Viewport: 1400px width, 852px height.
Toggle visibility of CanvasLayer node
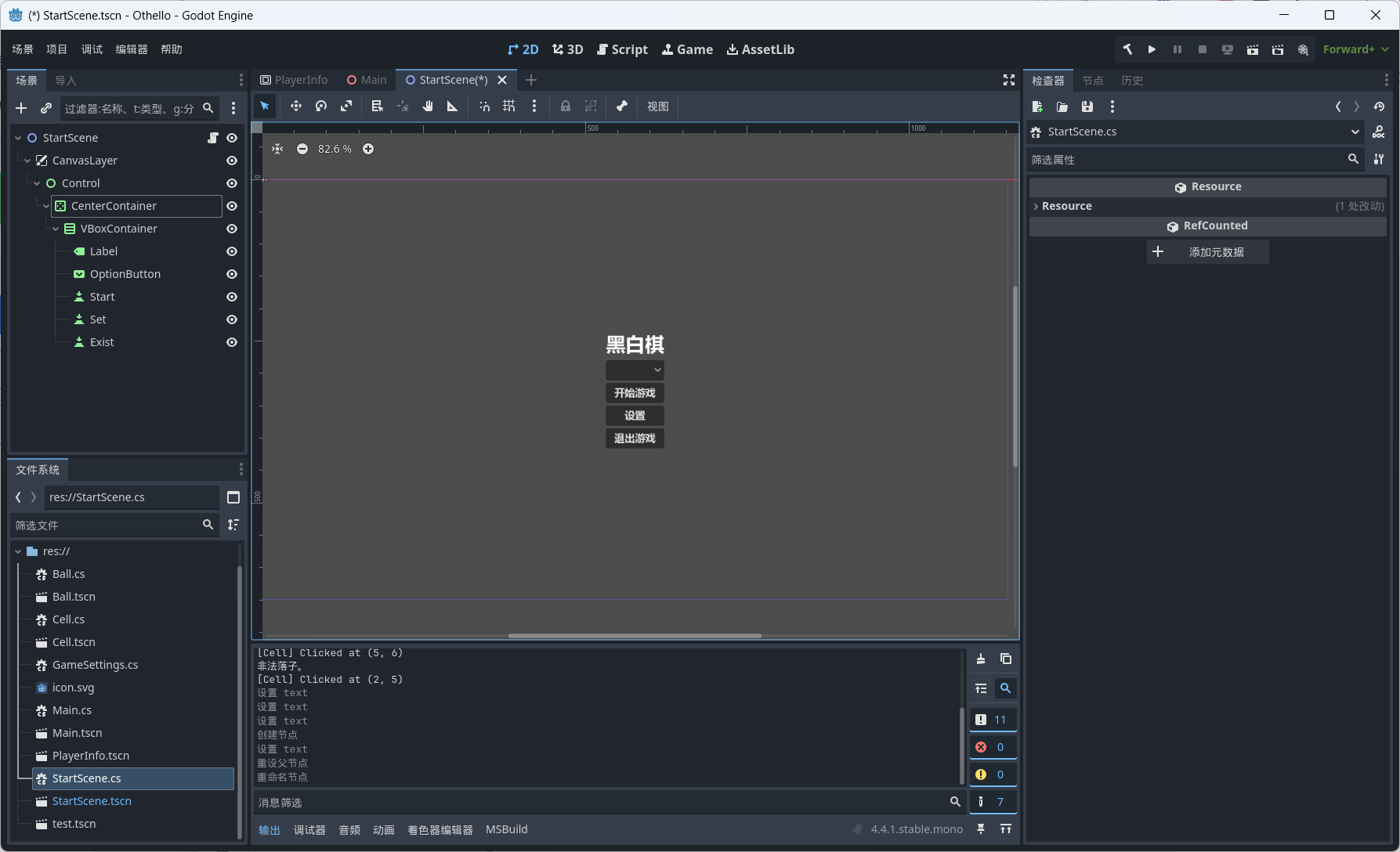coord(232,161)
